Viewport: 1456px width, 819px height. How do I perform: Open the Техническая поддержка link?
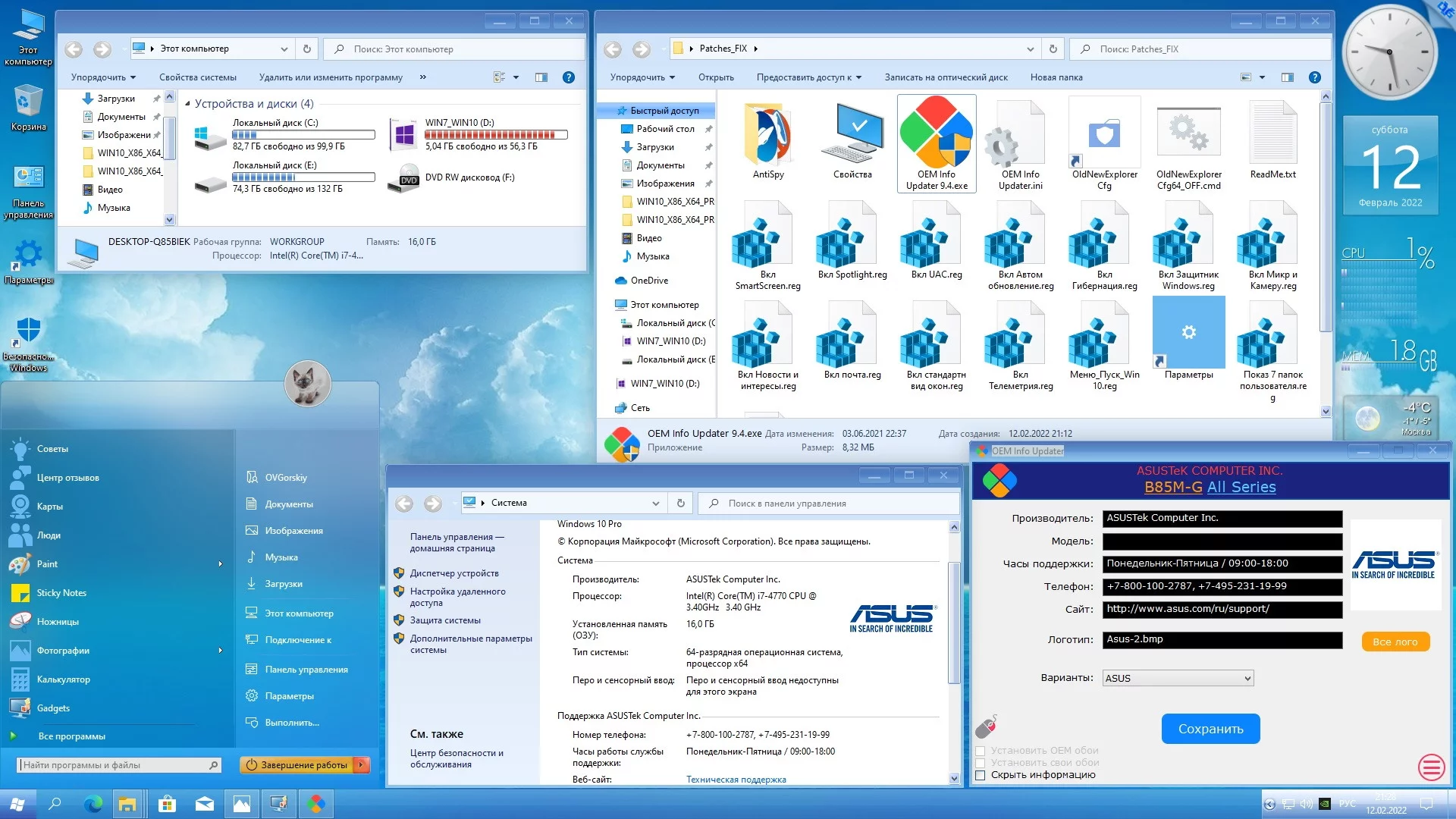coord(736,780)
